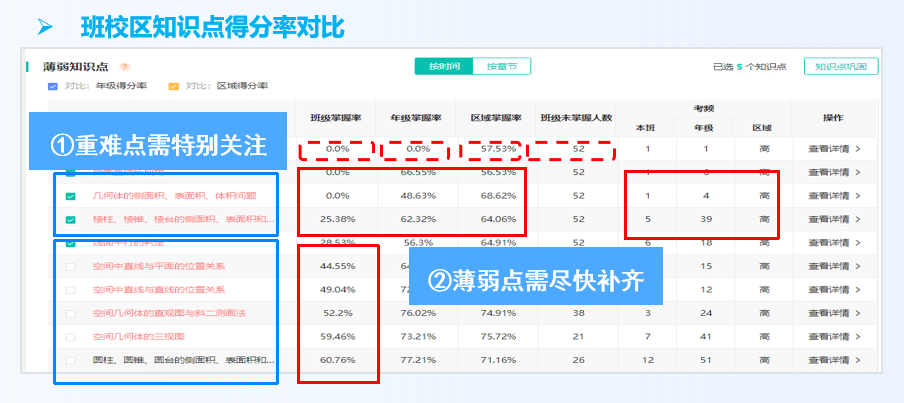Check the 圆柱、圆锥、圆台的侧面积 row checkbox
904x403 pixels.
(x=70, y=360)
